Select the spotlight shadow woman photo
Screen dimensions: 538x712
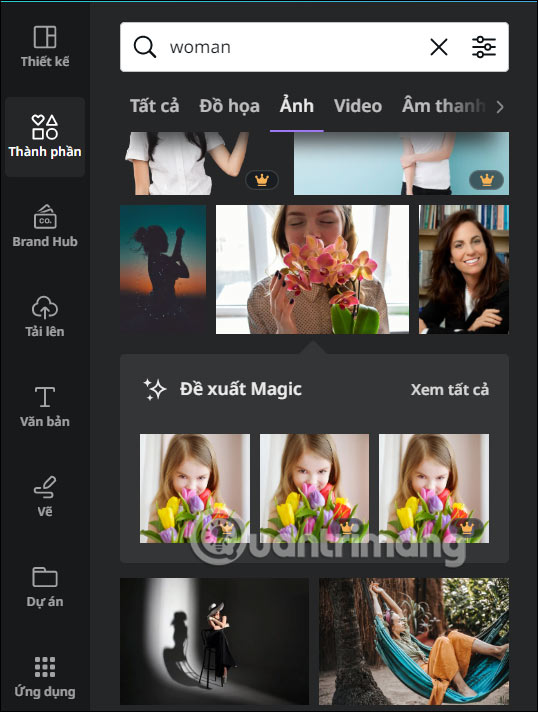point(214,641)
